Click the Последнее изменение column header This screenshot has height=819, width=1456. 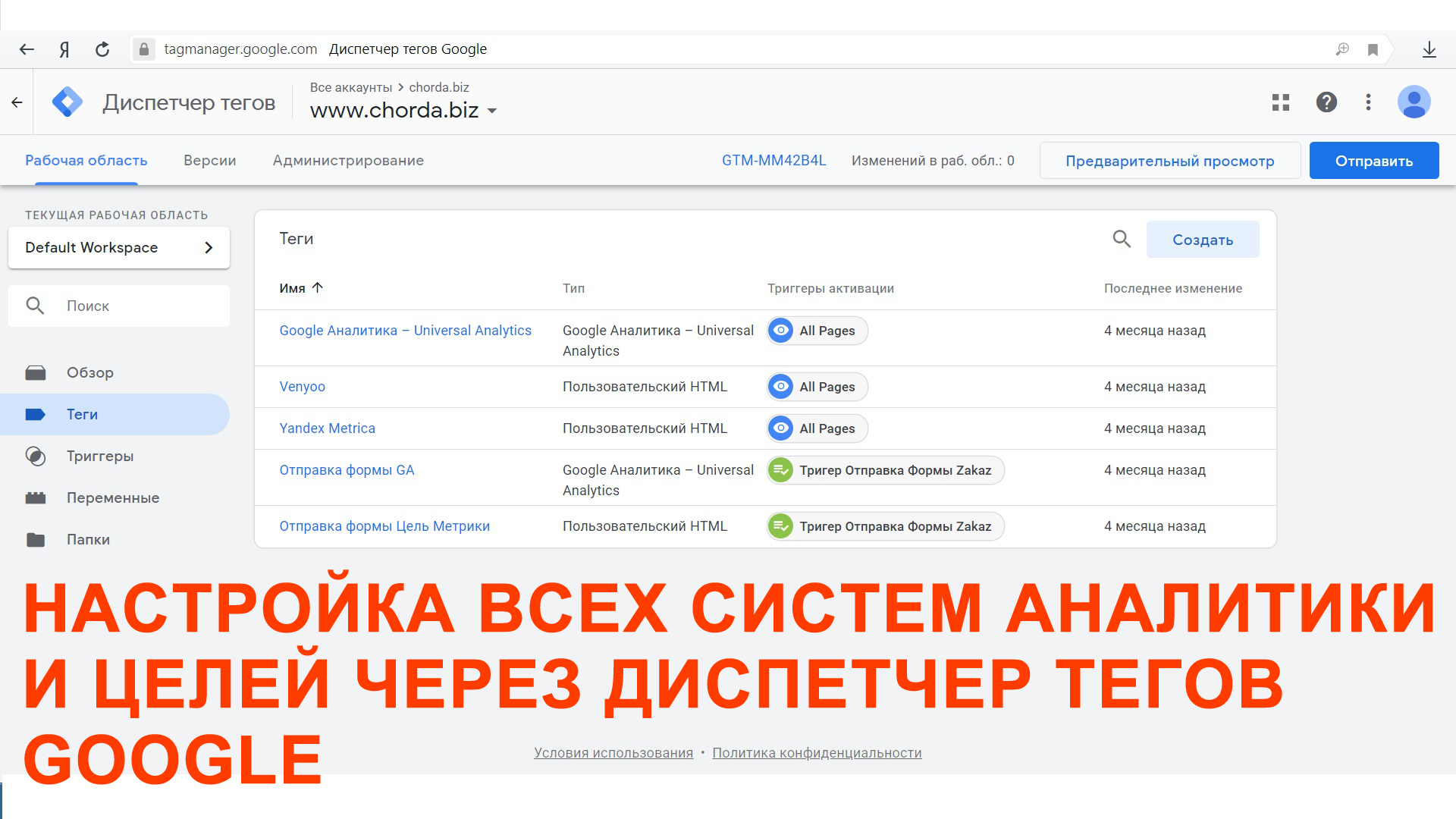(1173, 288)
